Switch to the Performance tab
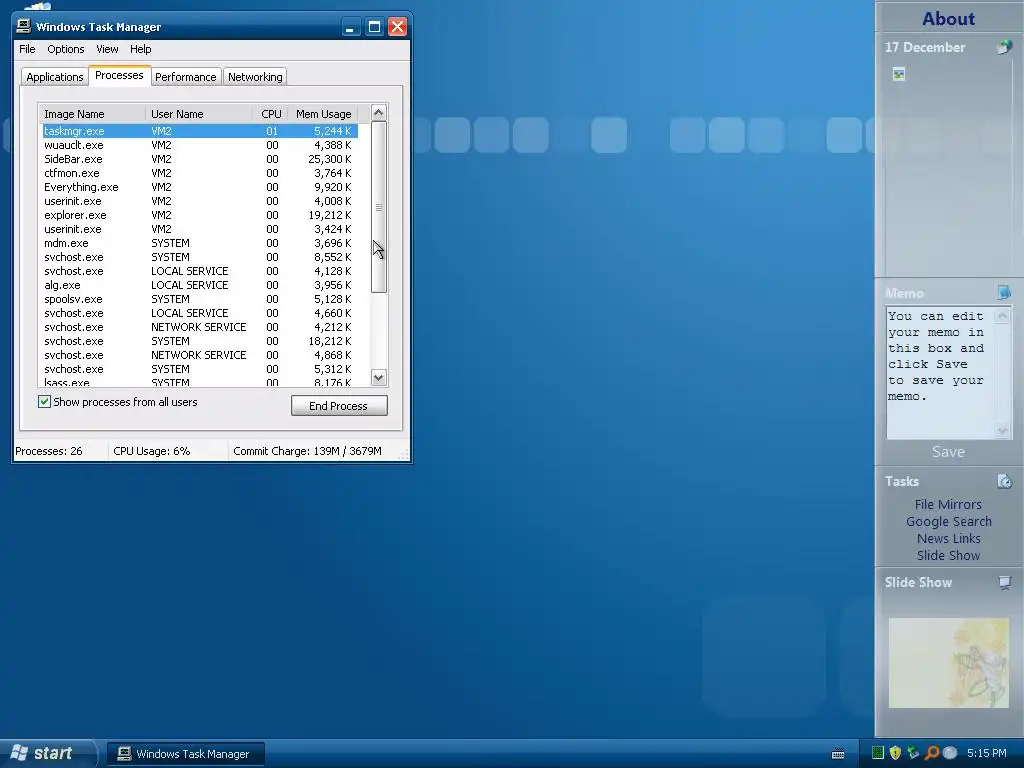Screen dimensions: 1024x768 [185, 77]
